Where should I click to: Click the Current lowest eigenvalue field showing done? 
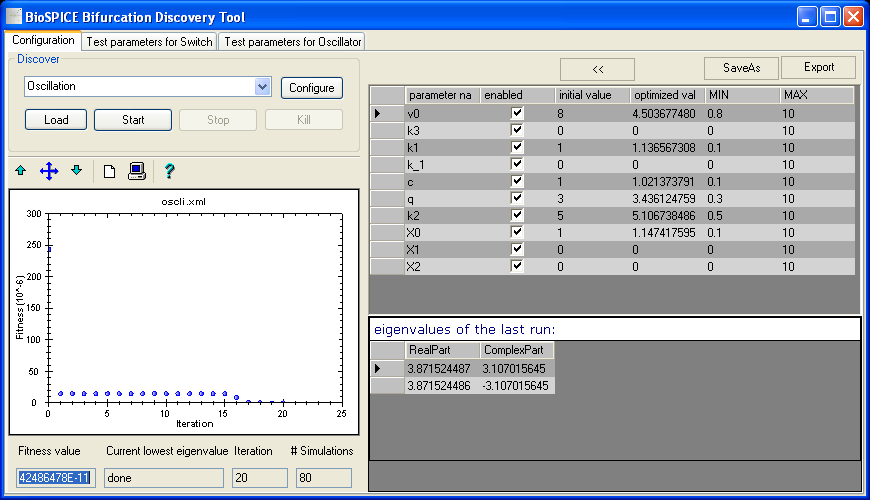pyautogui.click(x=164, y=478)
